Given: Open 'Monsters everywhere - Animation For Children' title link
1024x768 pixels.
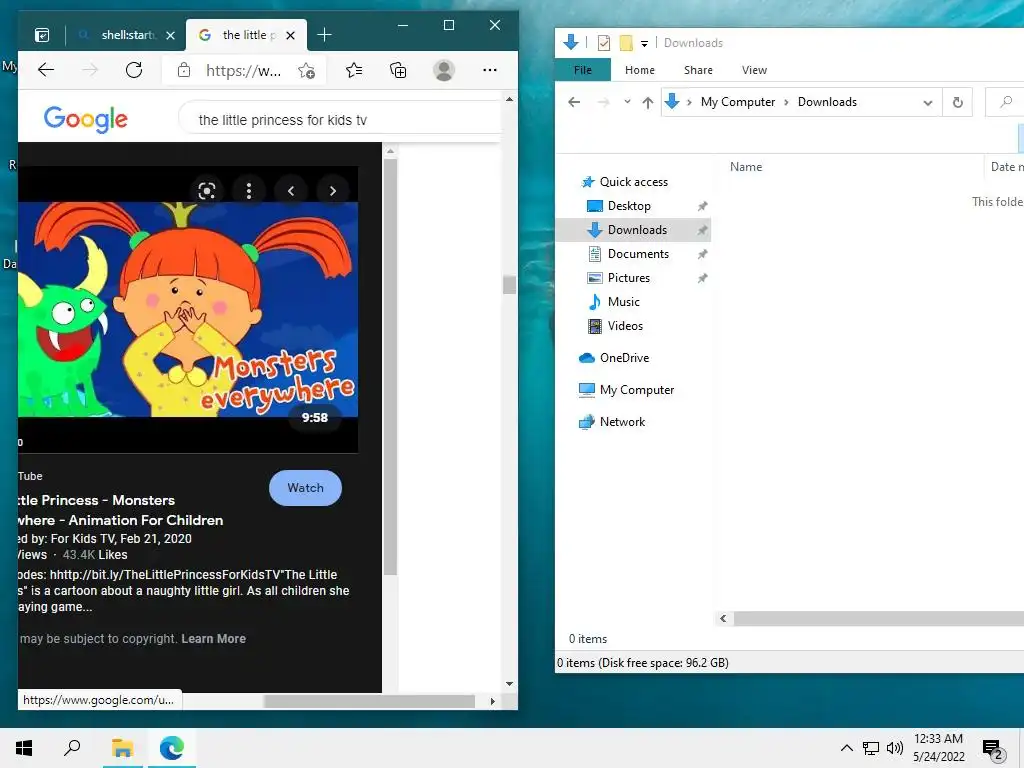Looking at the screenshot, I should coord(121,510).
